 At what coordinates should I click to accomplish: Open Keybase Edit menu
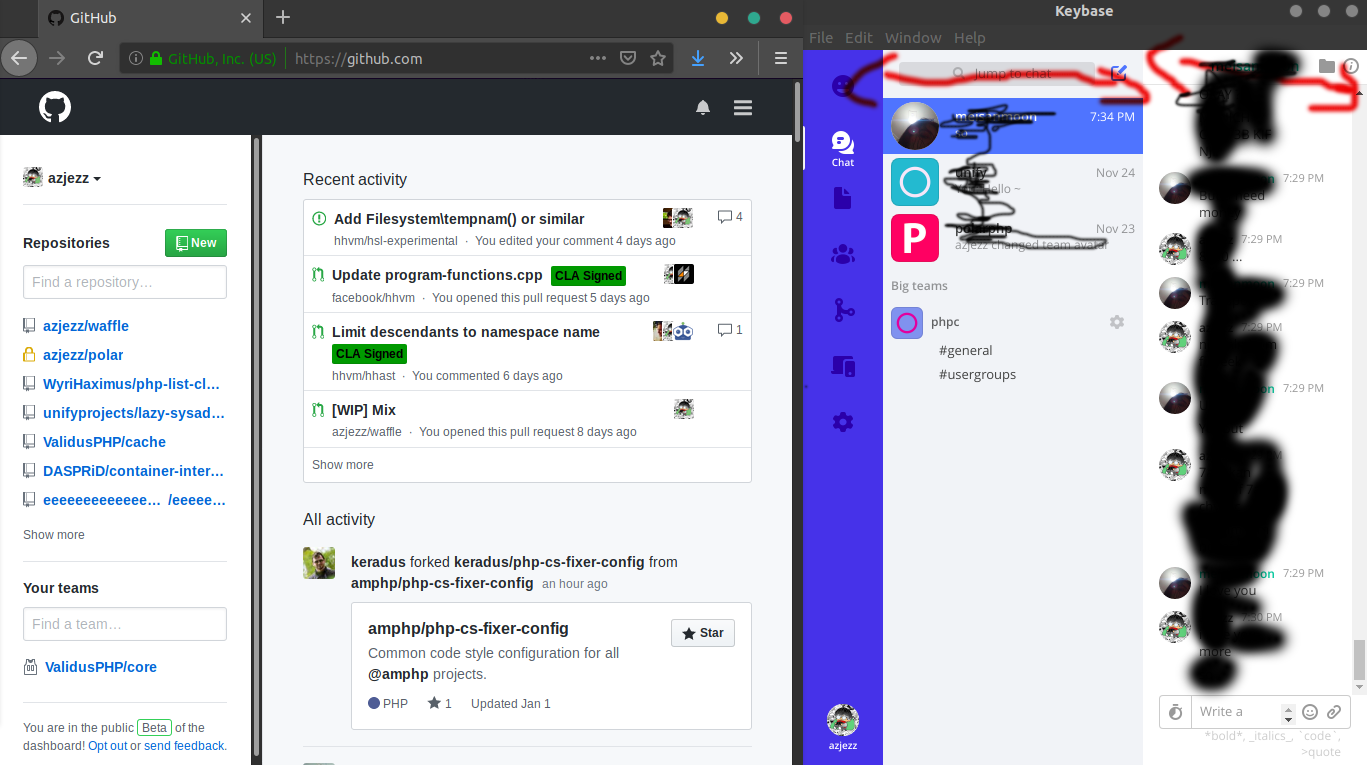[859, 37]
